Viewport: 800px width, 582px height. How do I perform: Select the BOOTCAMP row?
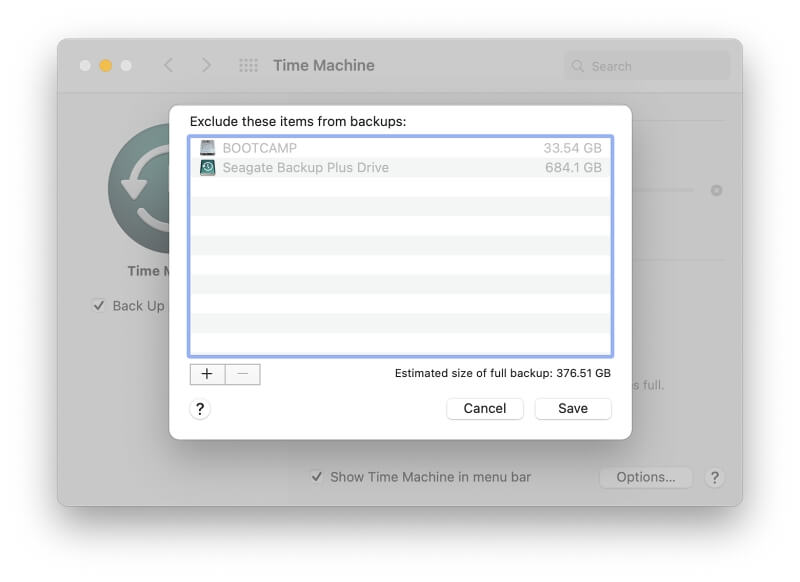[x=401, y=148]
